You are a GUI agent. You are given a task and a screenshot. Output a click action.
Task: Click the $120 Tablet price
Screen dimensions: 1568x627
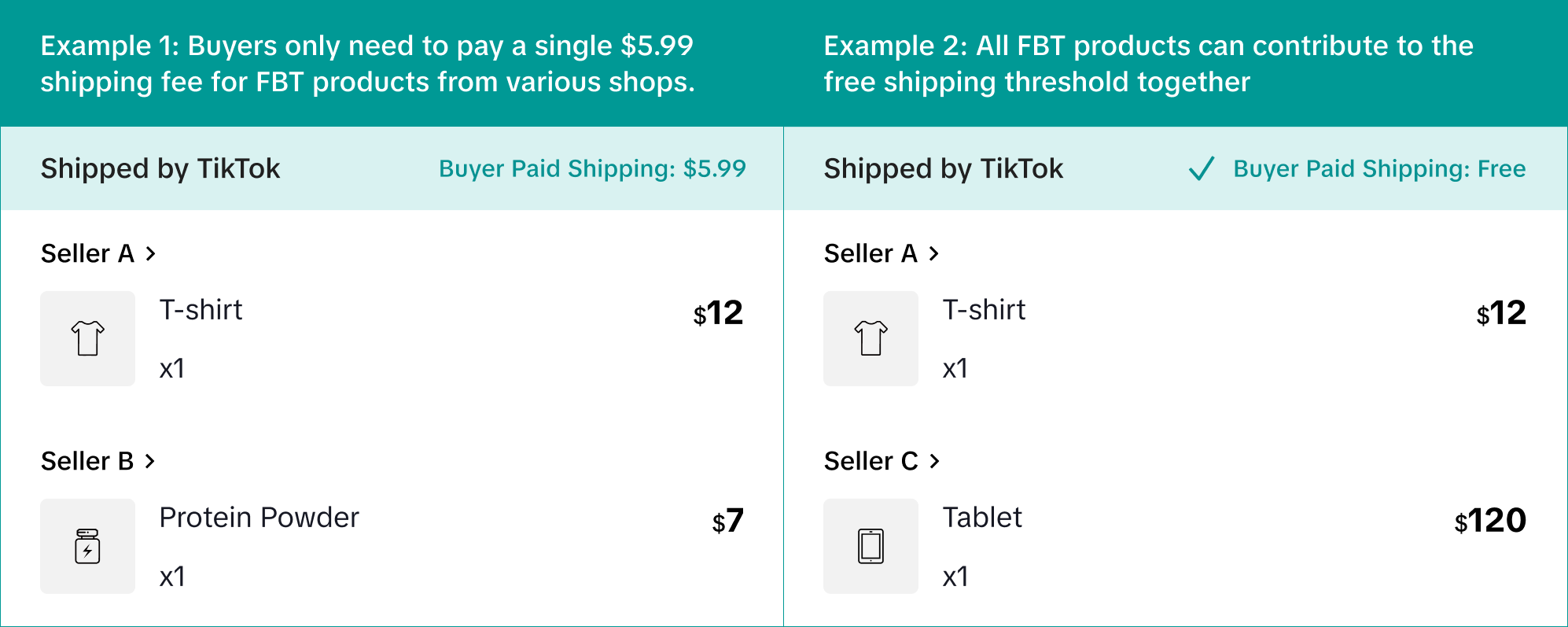coord(1490,521)
